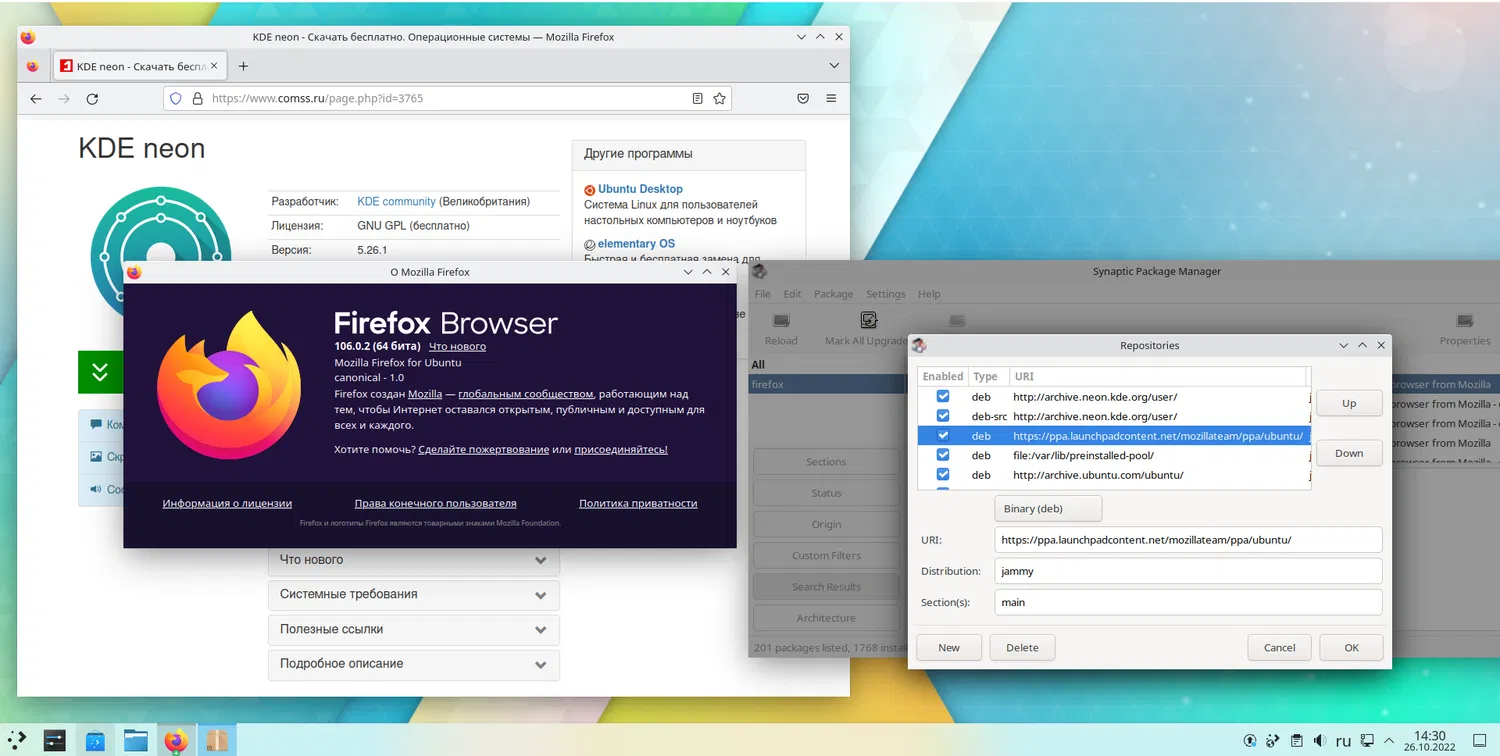Viewport: 1500px width, 756px height.
Task: Expand the Подробное описание section
Action: click(414, 664)
